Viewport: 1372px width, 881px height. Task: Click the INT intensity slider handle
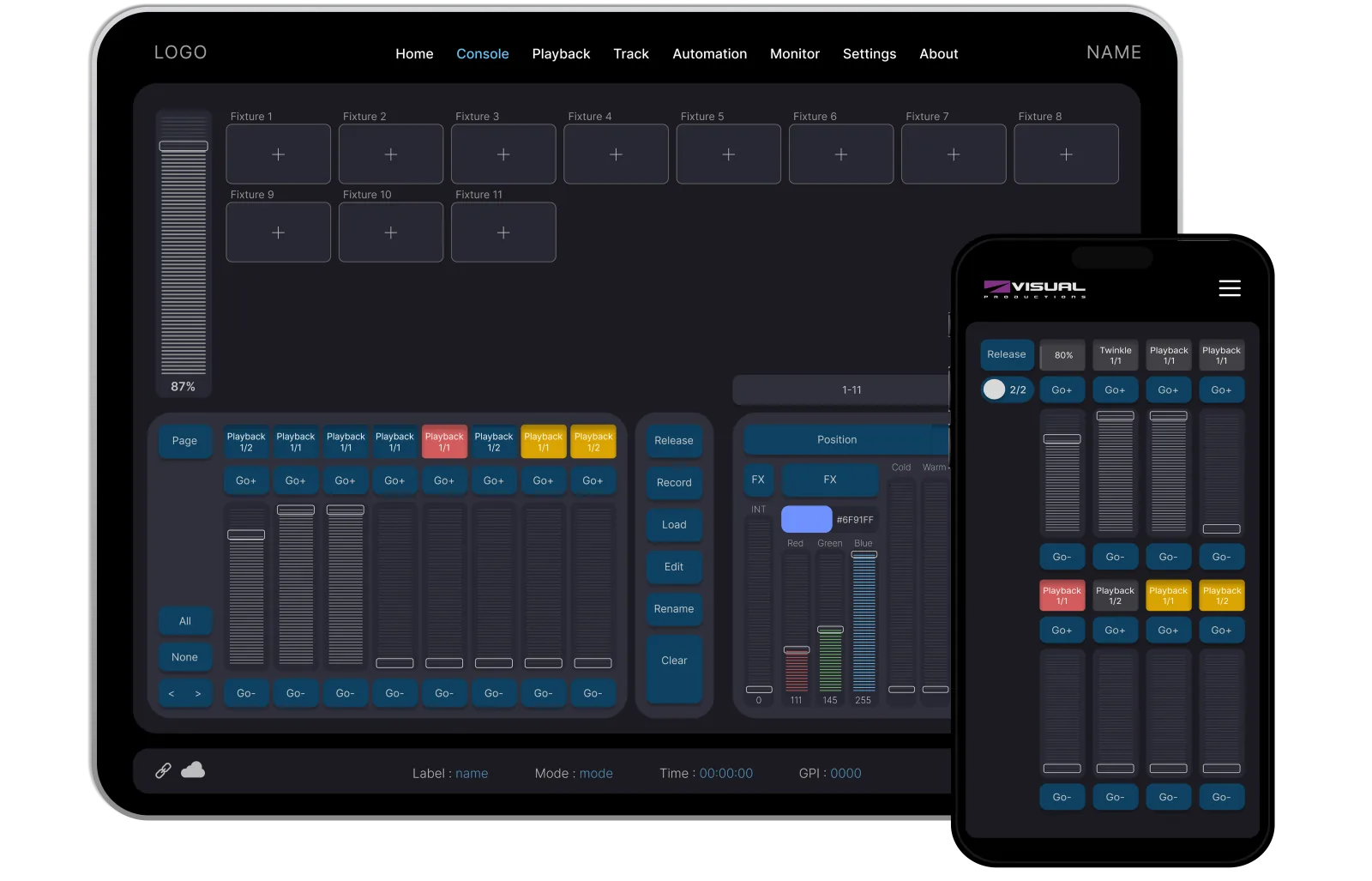[x=759, y=689]
